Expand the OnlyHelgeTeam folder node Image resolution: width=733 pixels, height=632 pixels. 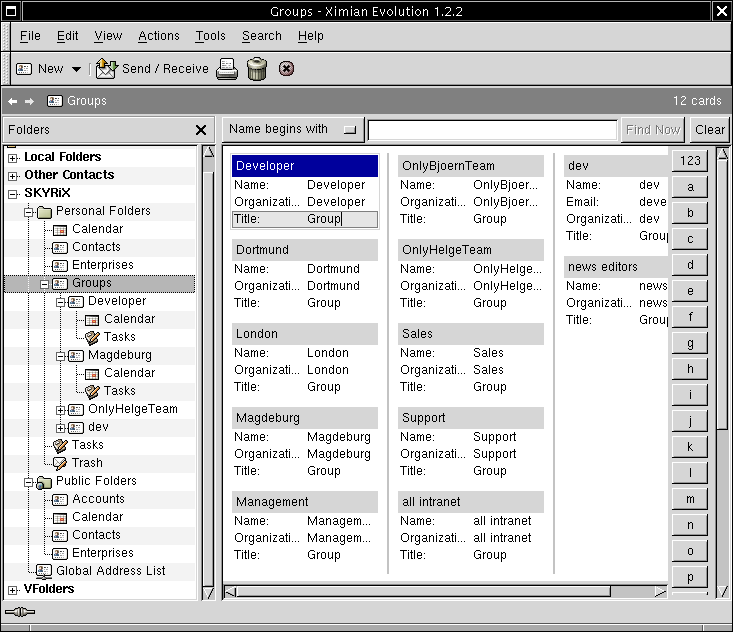60,410
